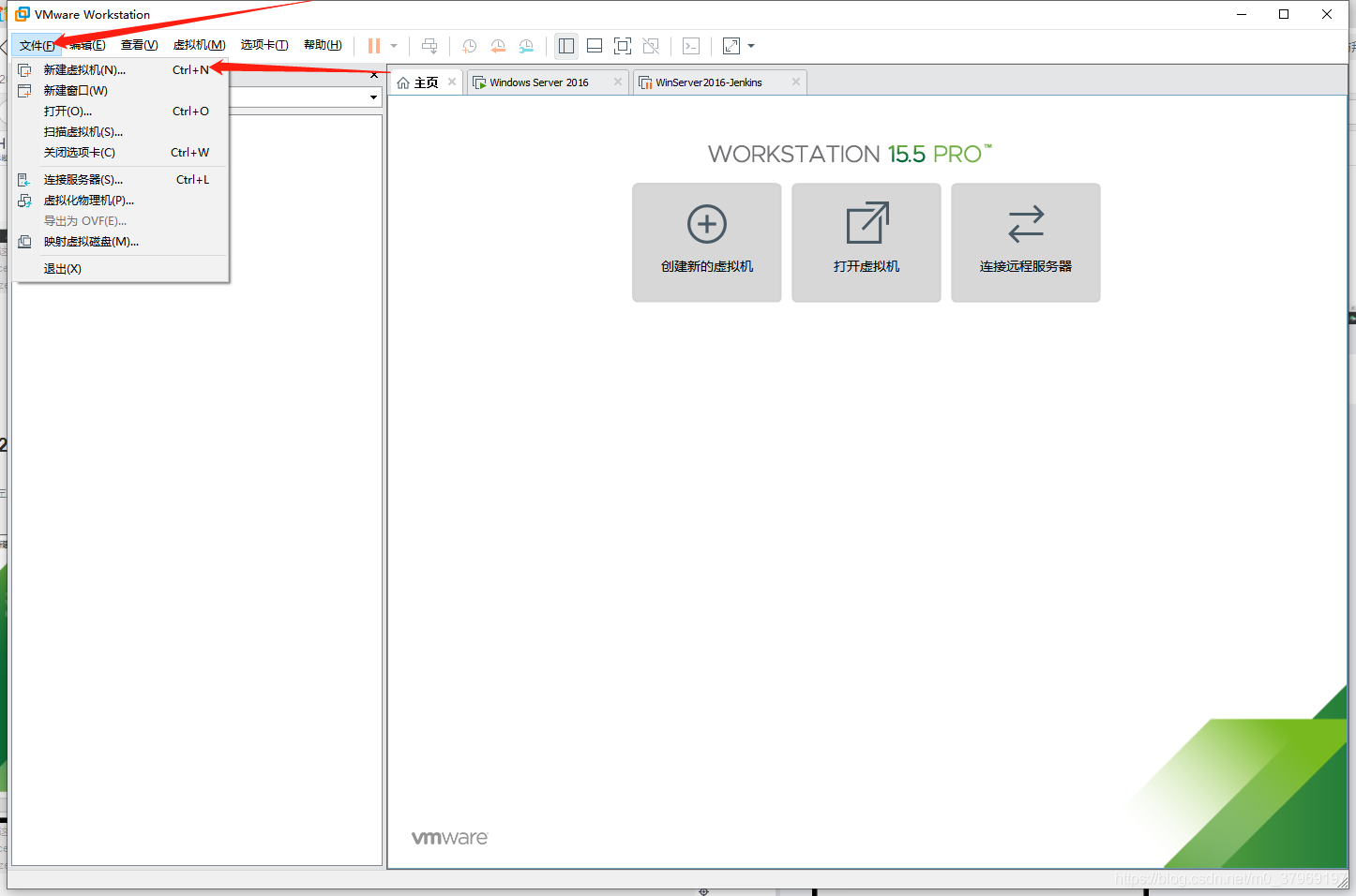Choose 虚拟化物理机(P)... menu entry

pyautogui.click(x=120, y=201)
